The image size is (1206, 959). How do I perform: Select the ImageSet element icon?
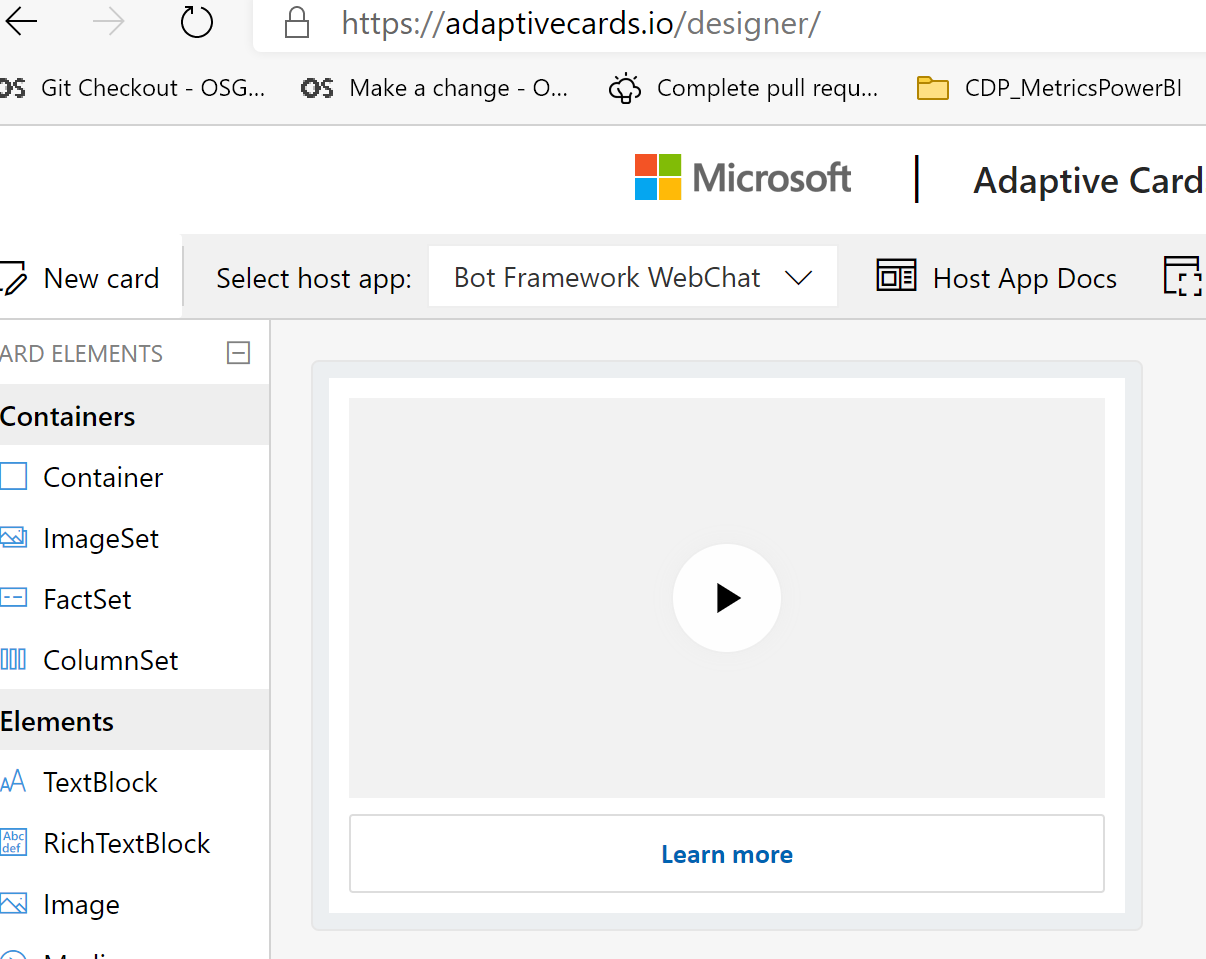pos(16,537)
